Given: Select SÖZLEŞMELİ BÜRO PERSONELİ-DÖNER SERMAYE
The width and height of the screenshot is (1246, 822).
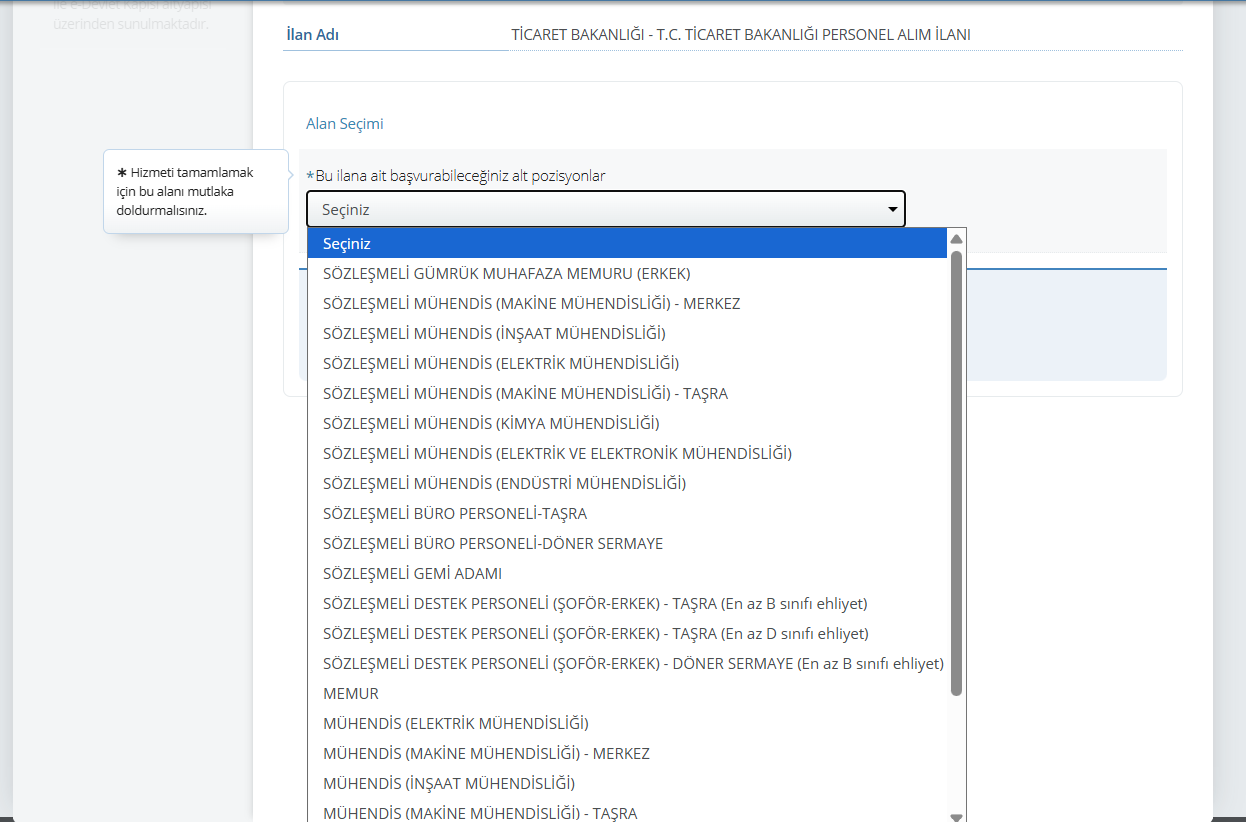Looking at the screenshot, I should coord(493,544).
